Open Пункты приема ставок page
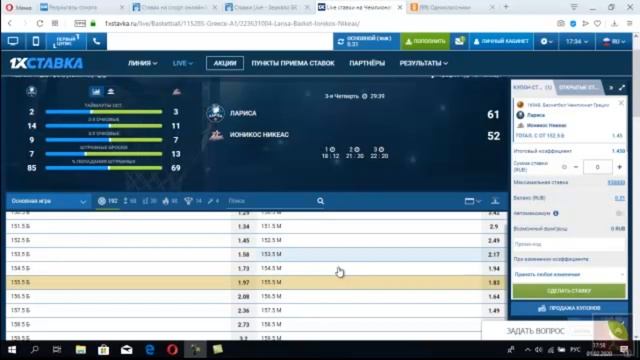This screenshot has width=640, height=360. (x=293, y=63)
